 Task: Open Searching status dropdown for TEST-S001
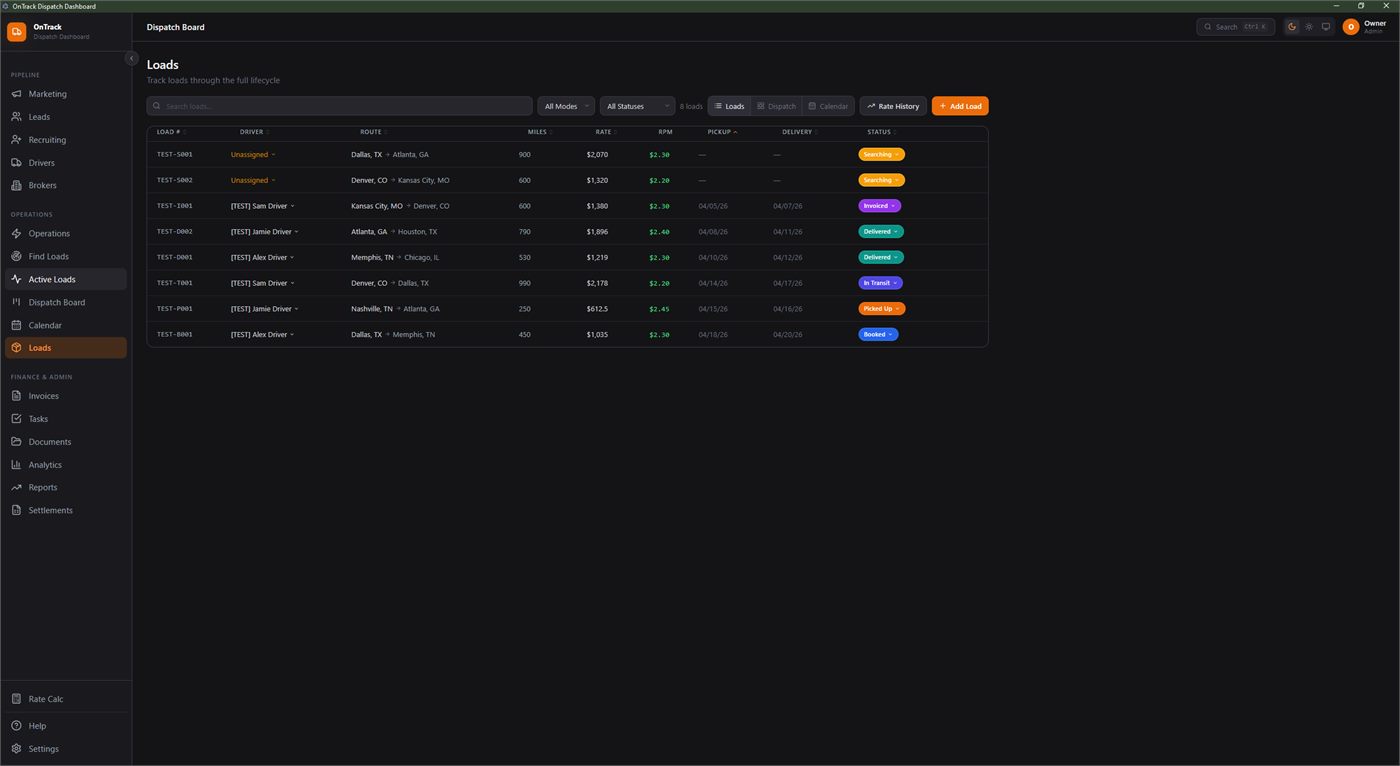click(882, 154)
